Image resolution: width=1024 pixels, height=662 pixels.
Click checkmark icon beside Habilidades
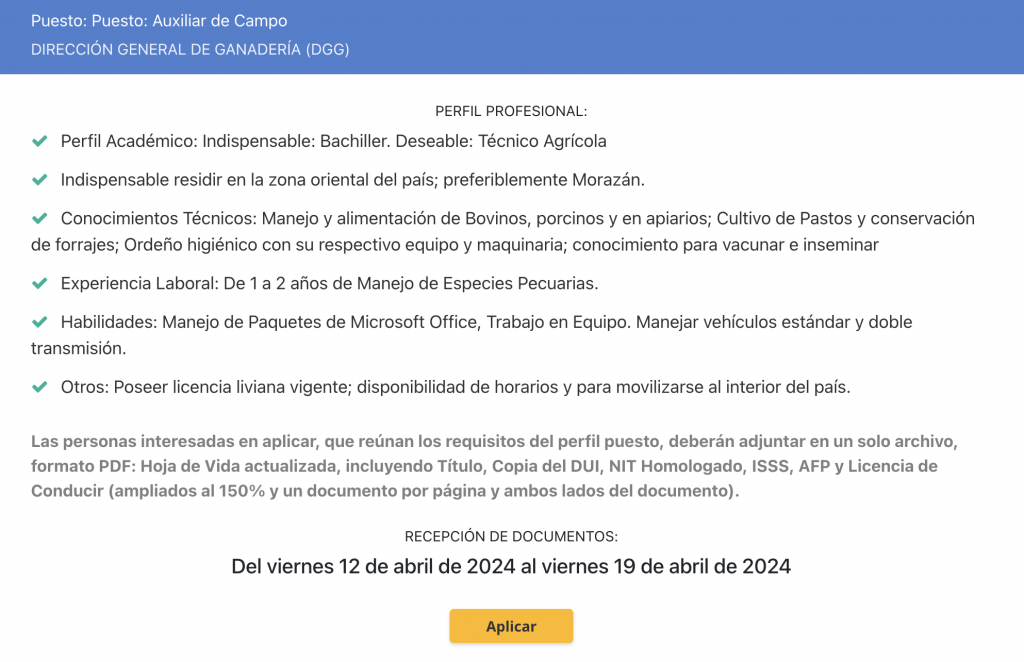tap(40, 322)
